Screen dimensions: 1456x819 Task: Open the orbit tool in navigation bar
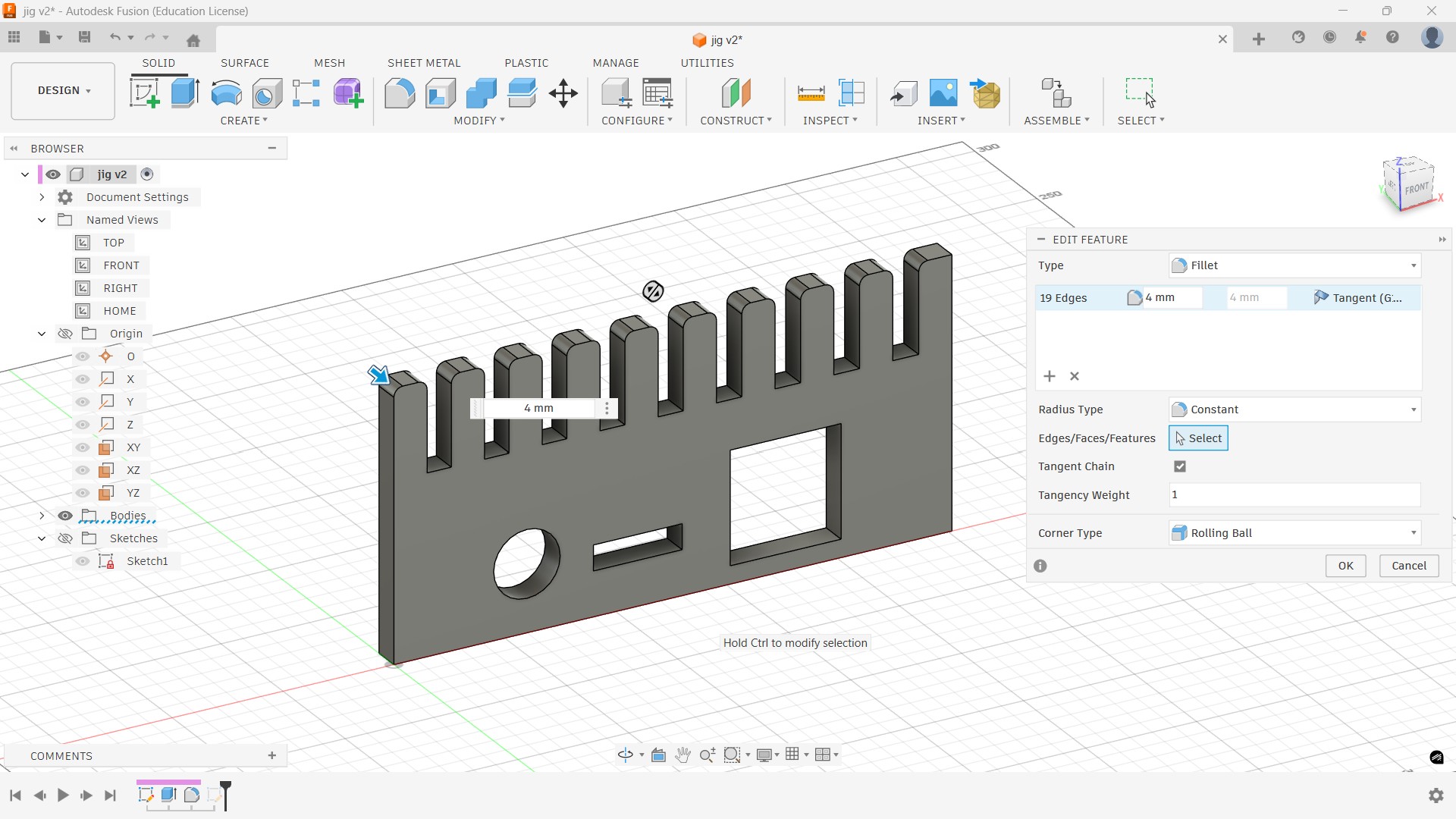(625, 755)
